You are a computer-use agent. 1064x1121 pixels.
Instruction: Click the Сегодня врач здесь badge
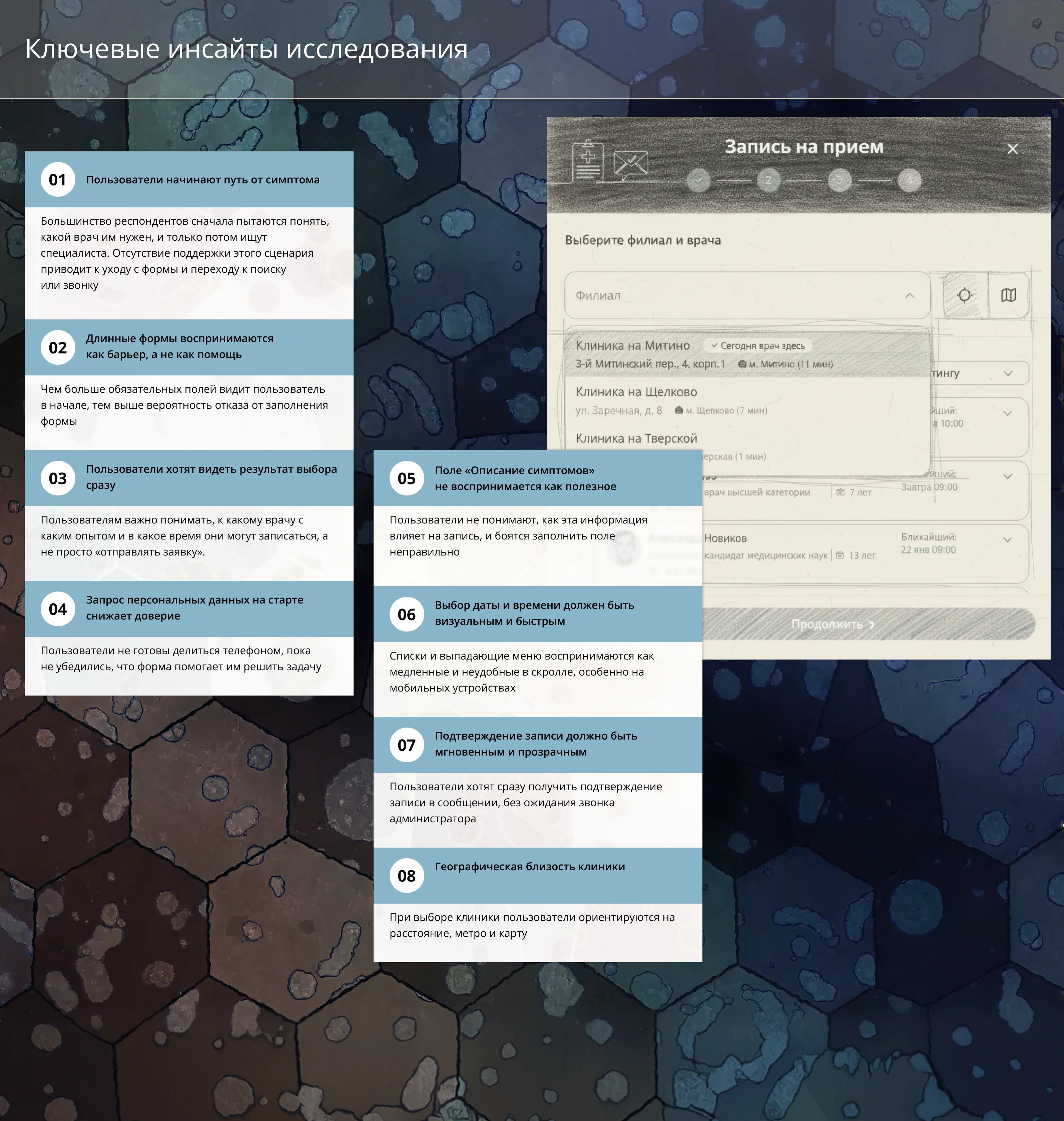point(758,346)
